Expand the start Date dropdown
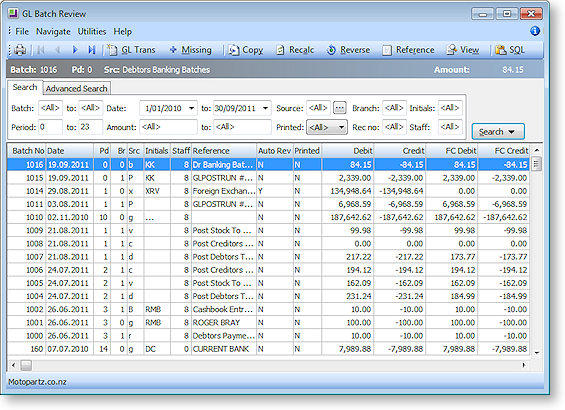The height and width of the screenshot is (410, 565). (x=192, y=108)
